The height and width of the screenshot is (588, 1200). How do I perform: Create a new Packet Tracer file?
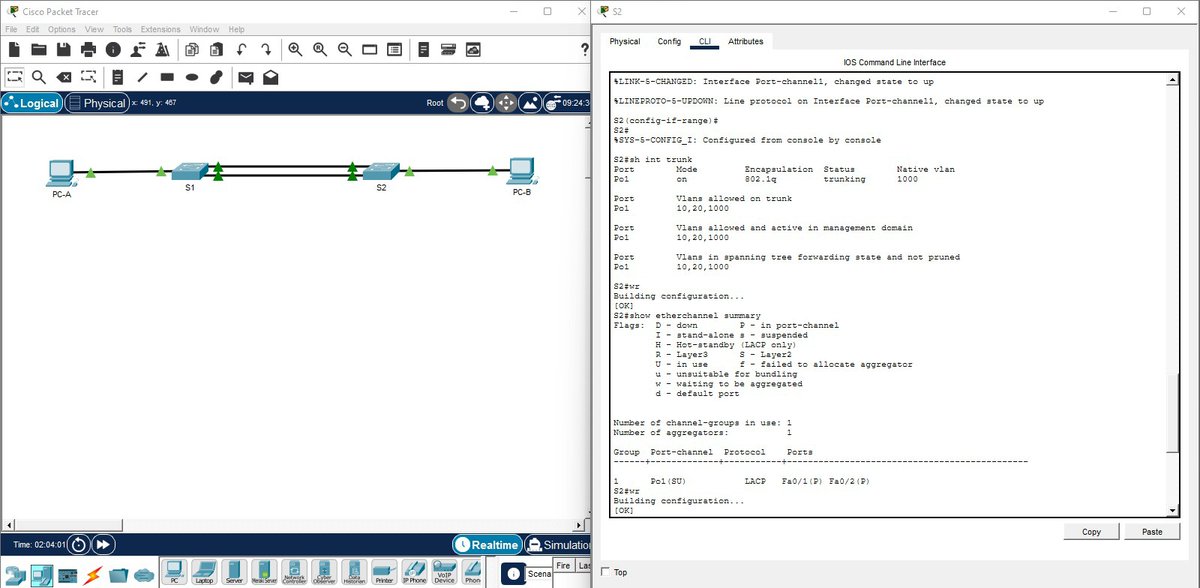[x=13, y=49]
